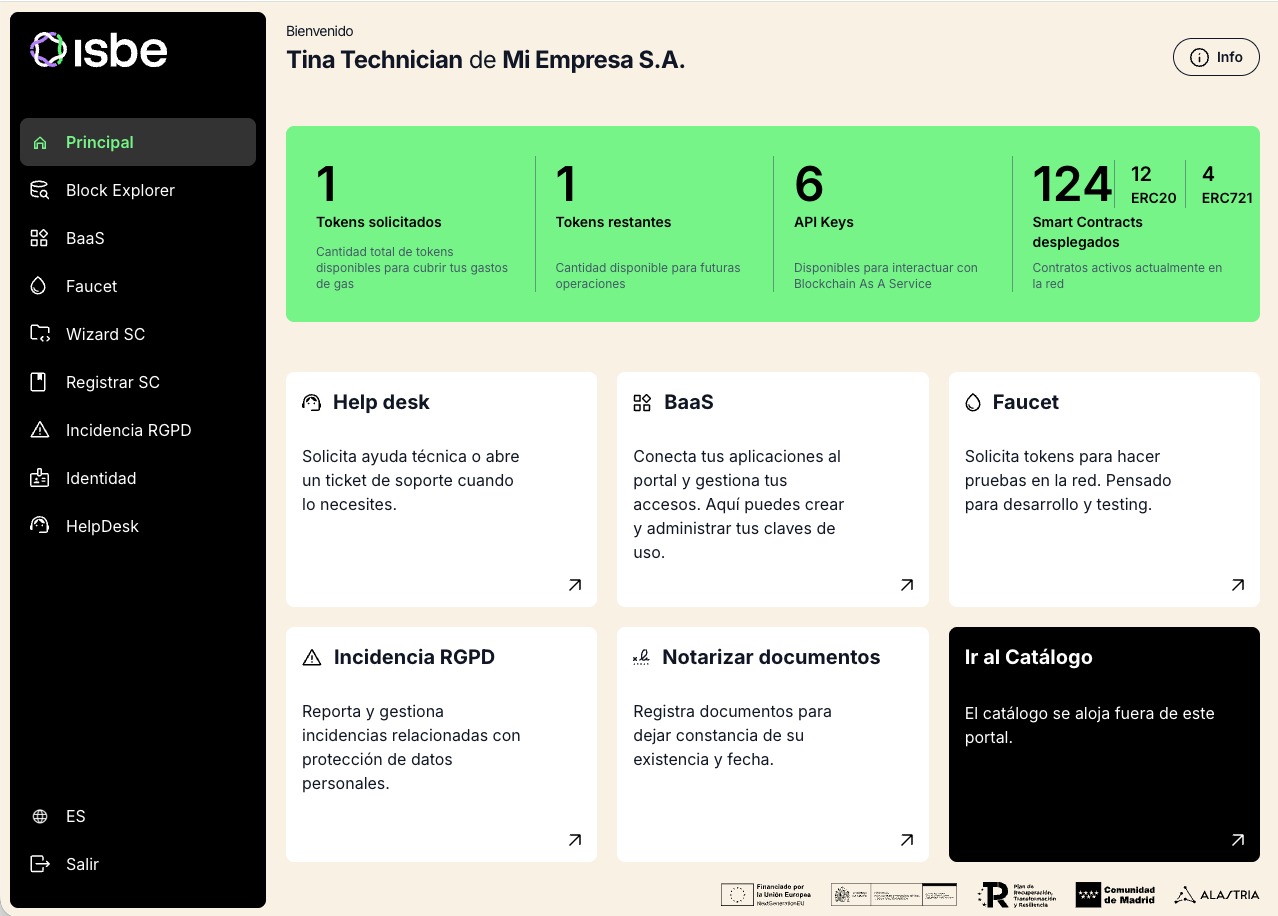The width and height of the screenshot is (1278, 916).
Task: Click the Identidad ID badge icon
Action: (40, 478)
